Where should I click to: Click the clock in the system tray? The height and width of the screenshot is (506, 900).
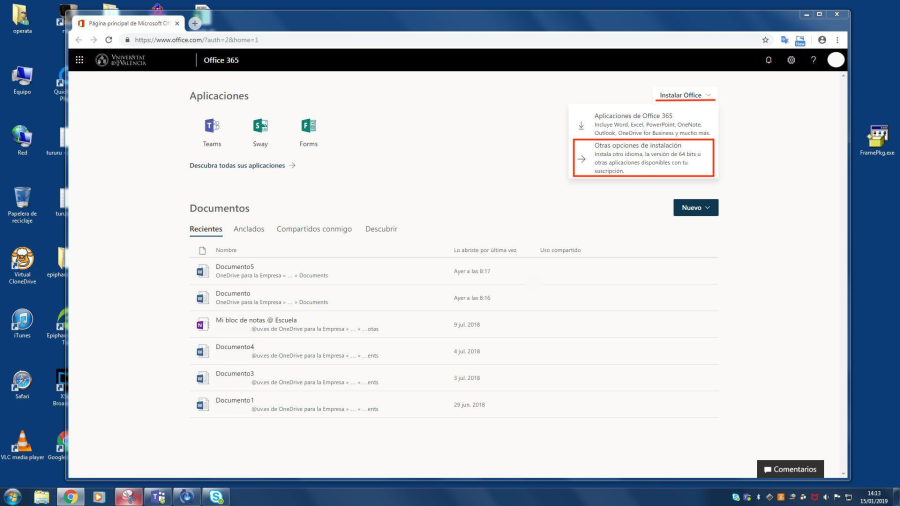pos(874,497)
